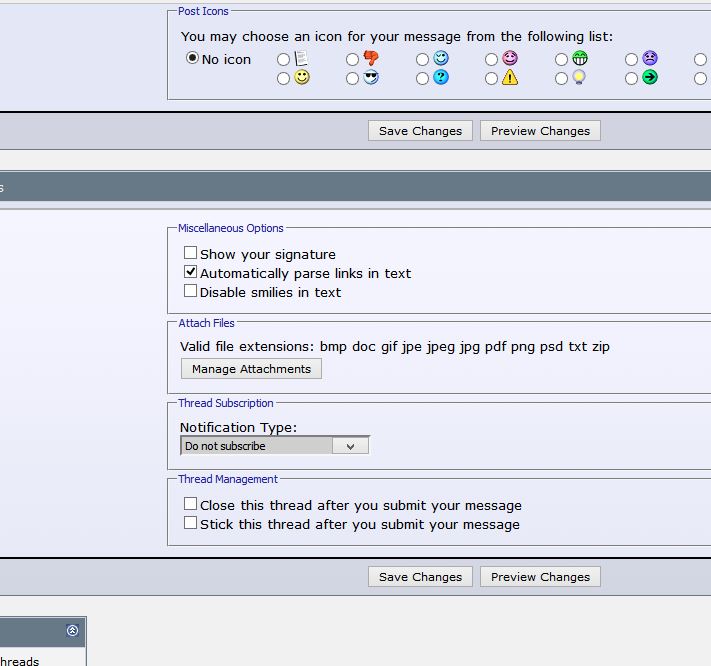Enable "Show your signature" checkbox
This screenshot has height=666, width=711.
coord(190,253)
